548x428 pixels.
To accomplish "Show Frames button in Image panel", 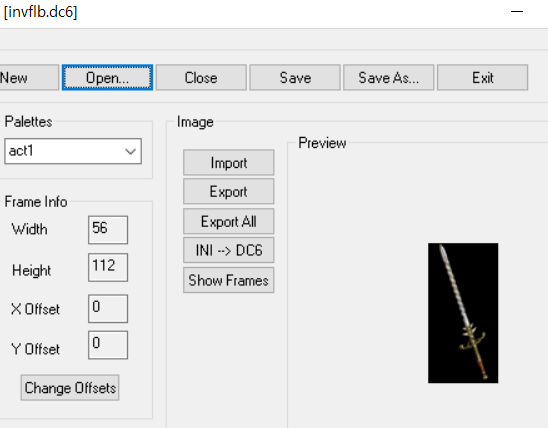I will pyautogui.click(x=229, y=280).
